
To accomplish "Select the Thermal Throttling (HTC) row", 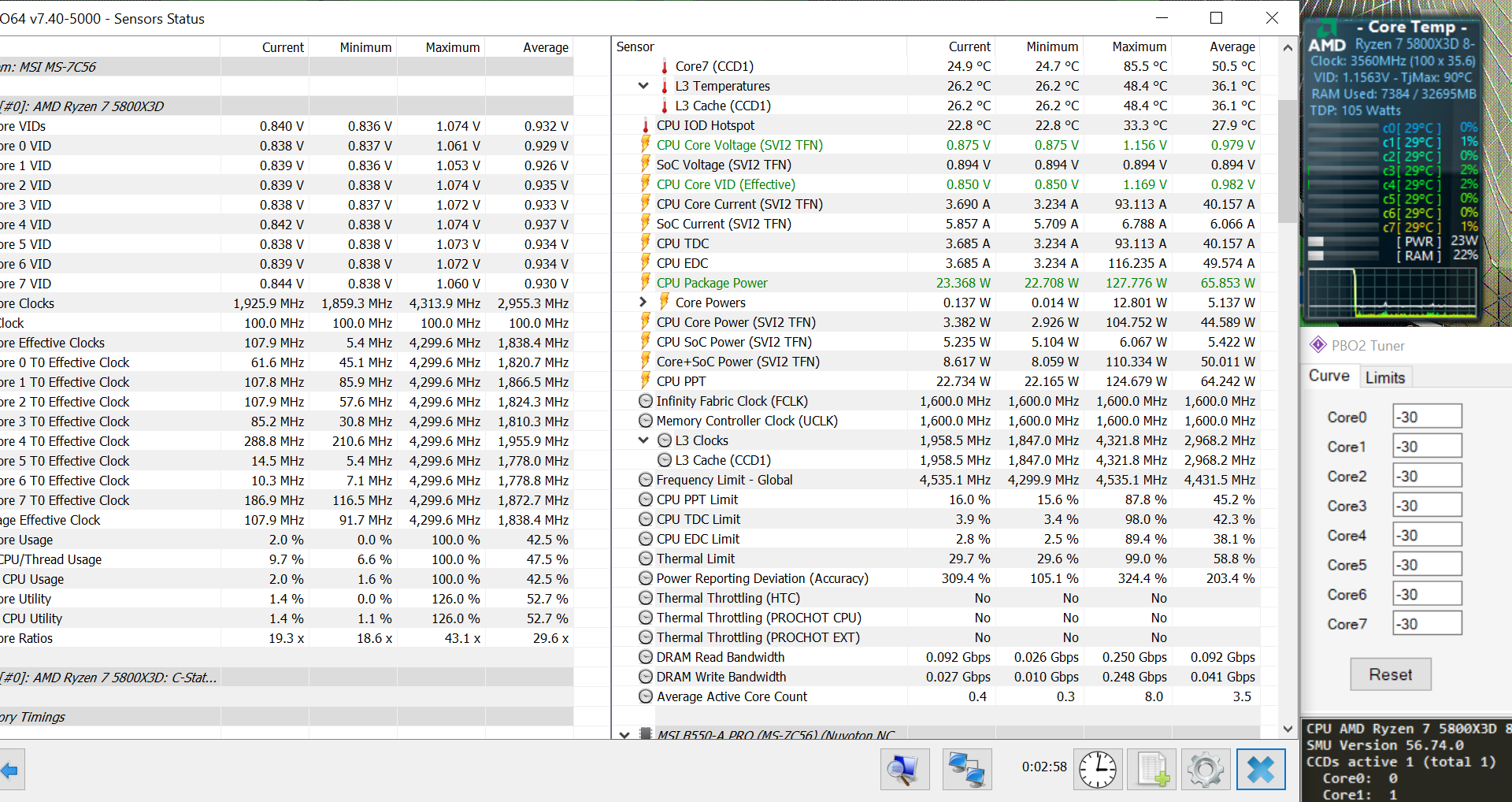I will coord(936,598).
